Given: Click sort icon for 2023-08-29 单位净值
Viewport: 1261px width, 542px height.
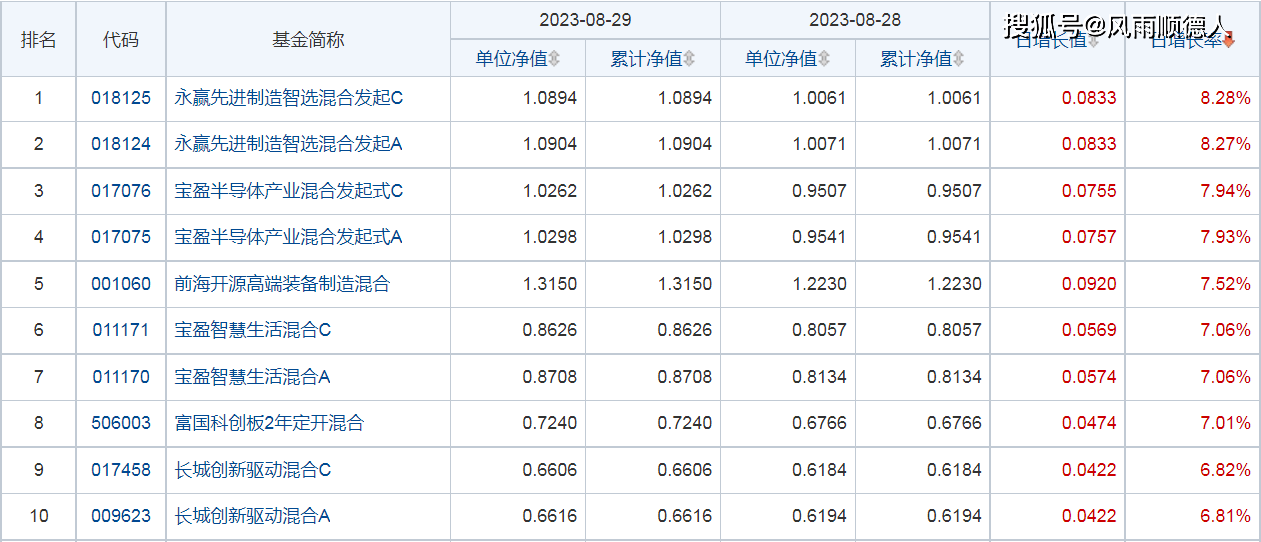Looking at the screenshot, I should [x=554, y=60].
